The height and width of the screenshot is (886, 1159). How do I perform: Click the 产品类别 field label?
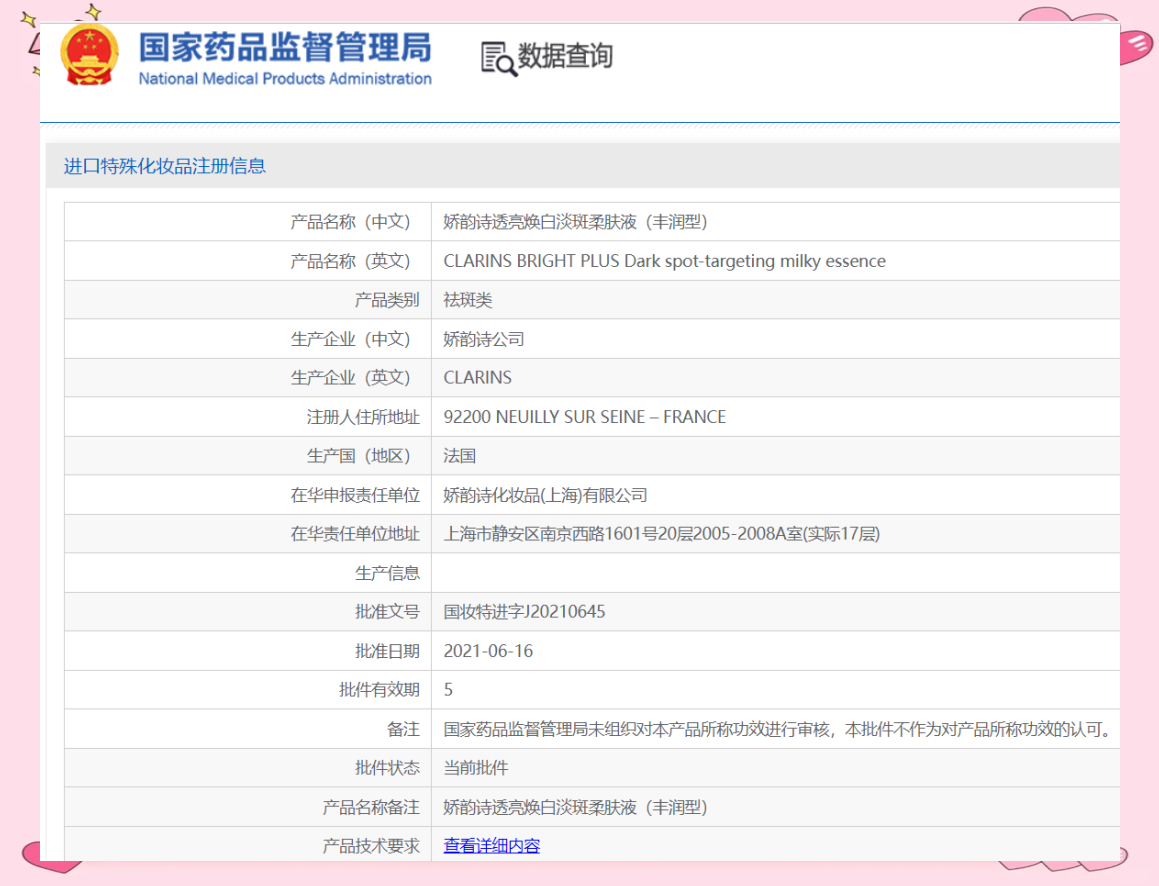coord(387,300)
